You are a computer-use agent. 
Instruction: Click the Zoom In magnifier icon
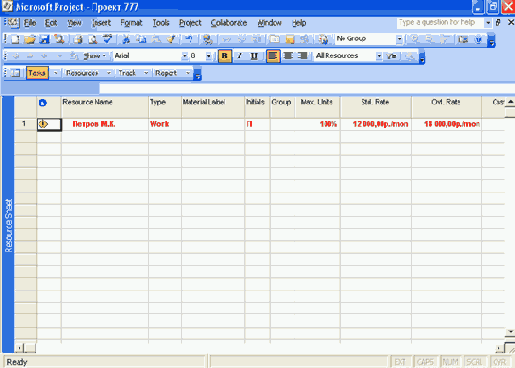[415, 39]
